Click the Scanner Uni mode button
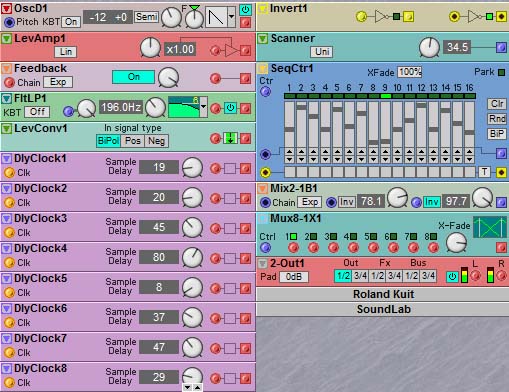Viewport: 509px width, 392px height. (x=322, y=52)
